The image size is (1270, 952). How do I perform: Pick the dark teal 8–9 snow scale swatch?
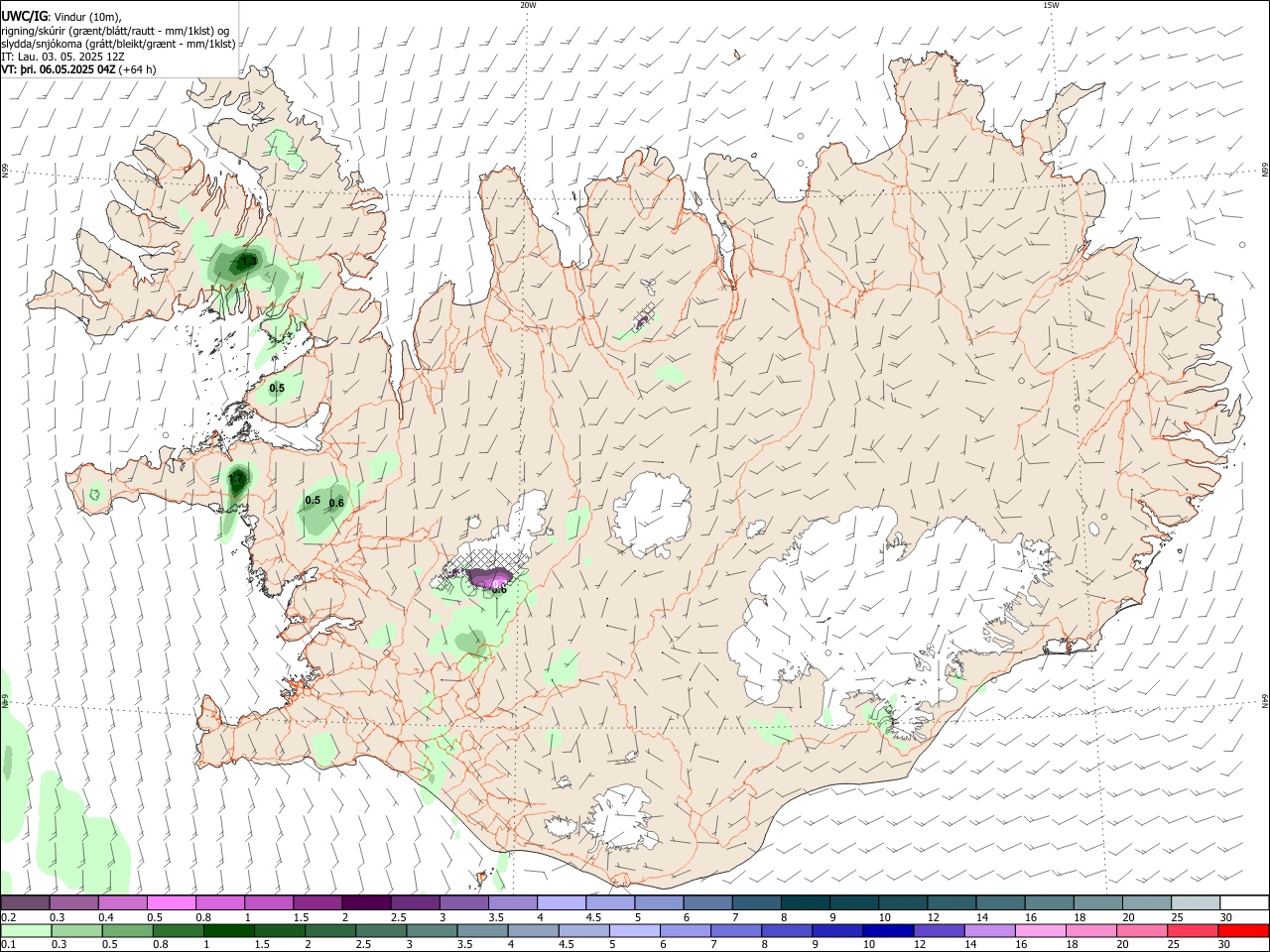[x=806, y=903]
